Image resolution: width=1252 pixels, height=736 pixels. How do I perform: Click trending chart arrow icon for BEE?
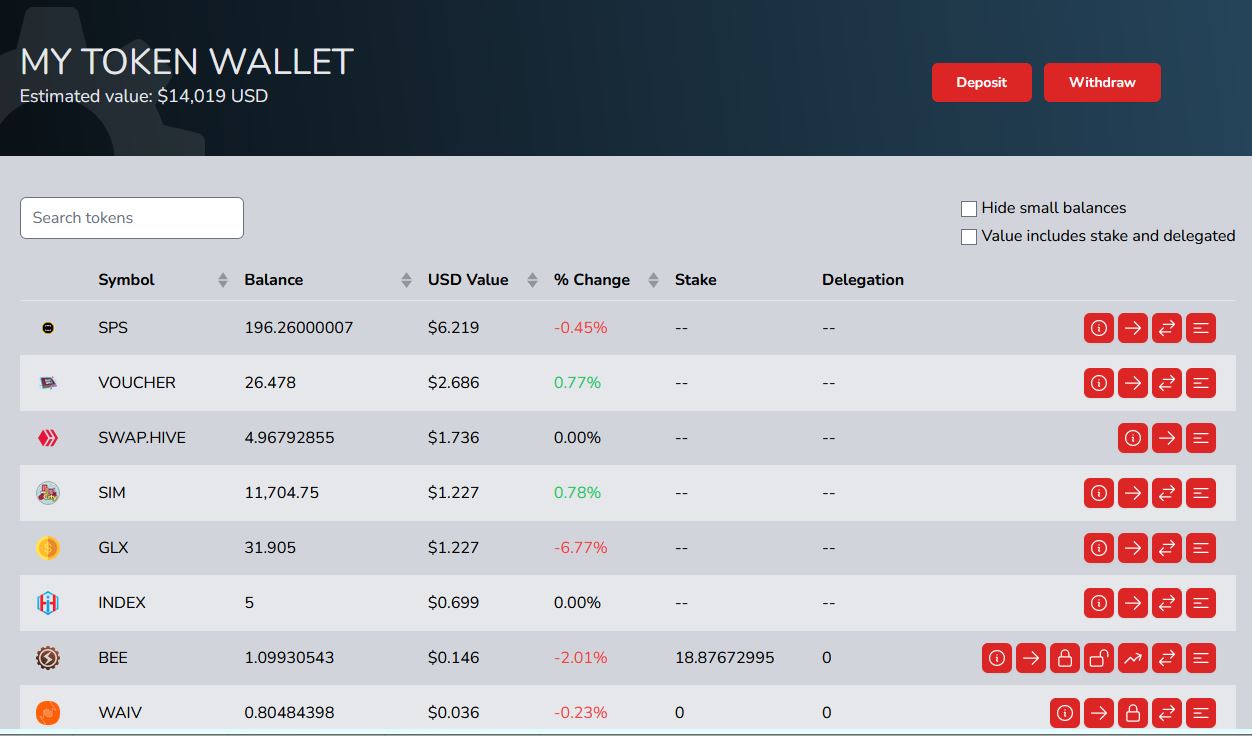1133,658
